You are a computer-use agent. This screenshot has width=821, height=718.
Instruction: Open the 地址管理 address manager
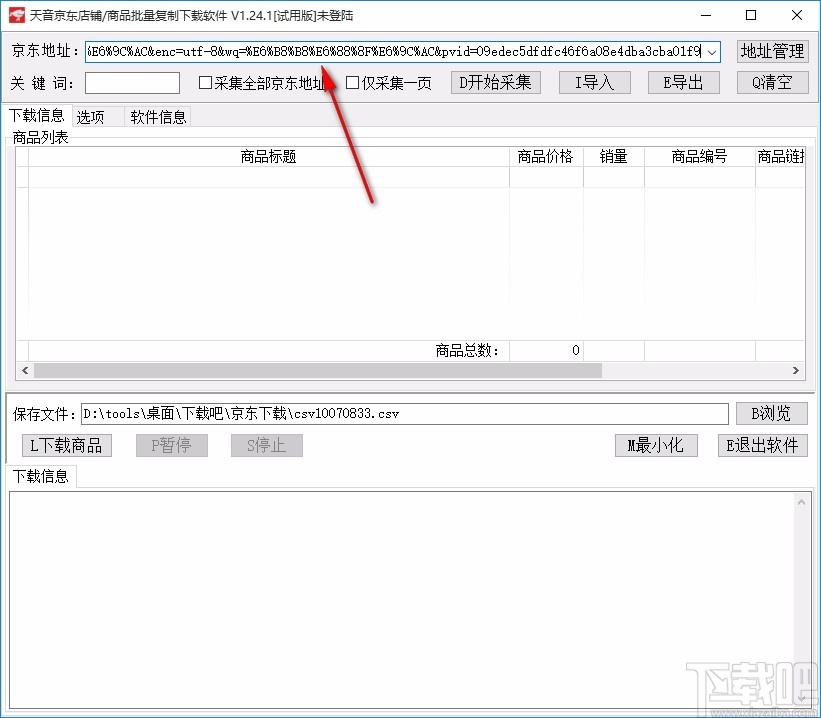pos(772,51)
